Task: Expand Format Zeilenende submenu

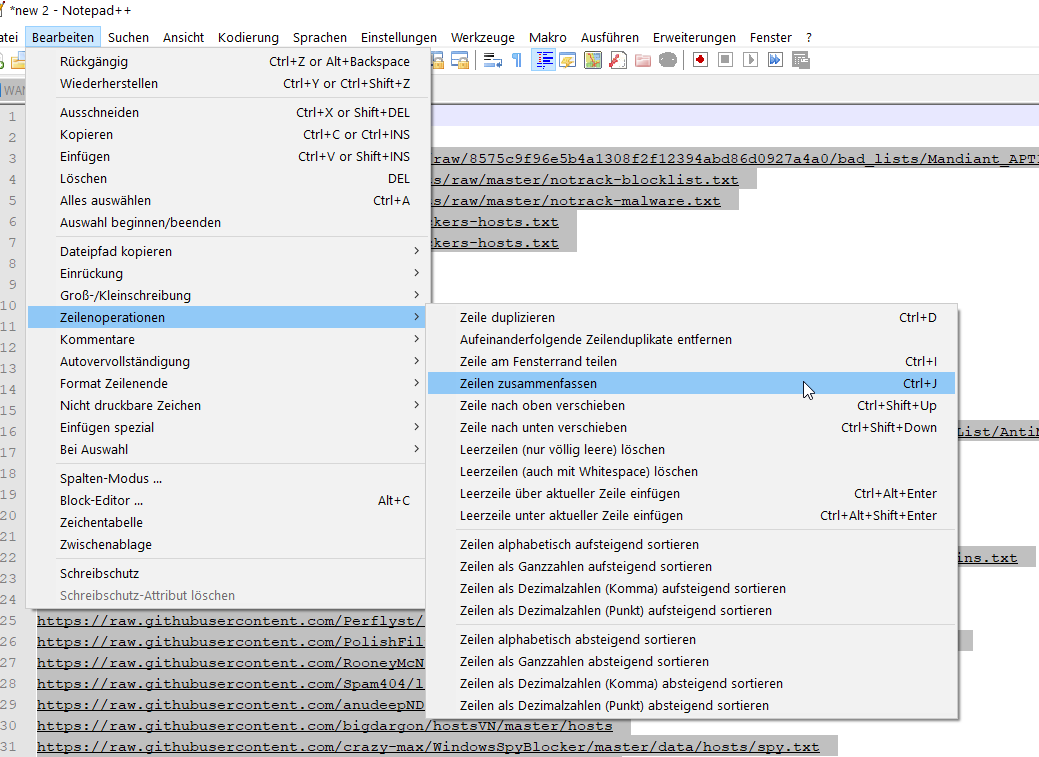Action: click(226, 383)
